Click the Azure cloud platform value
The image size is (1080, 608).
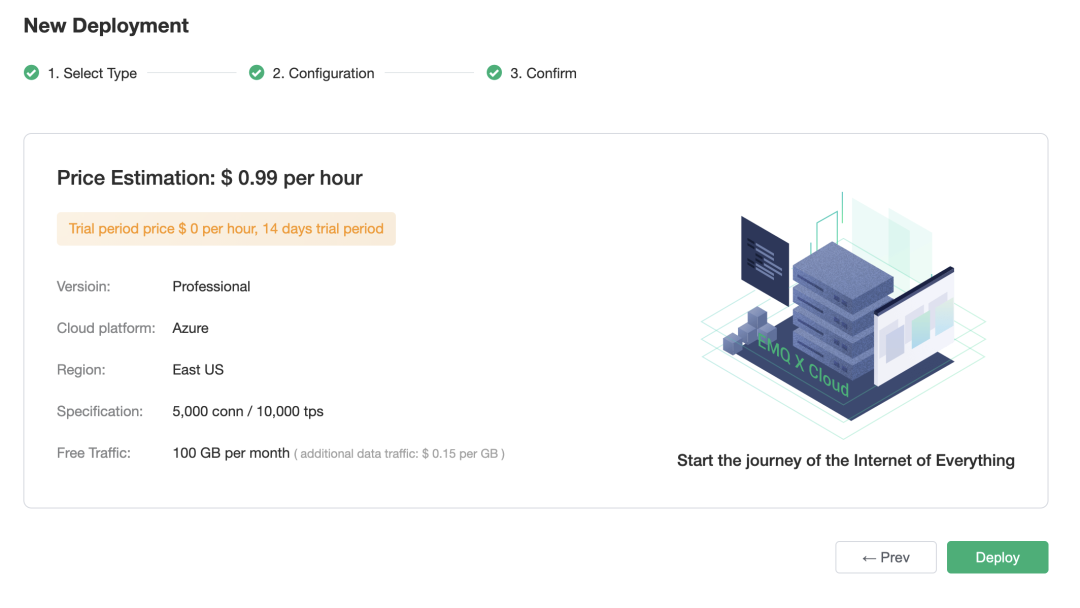190,328
